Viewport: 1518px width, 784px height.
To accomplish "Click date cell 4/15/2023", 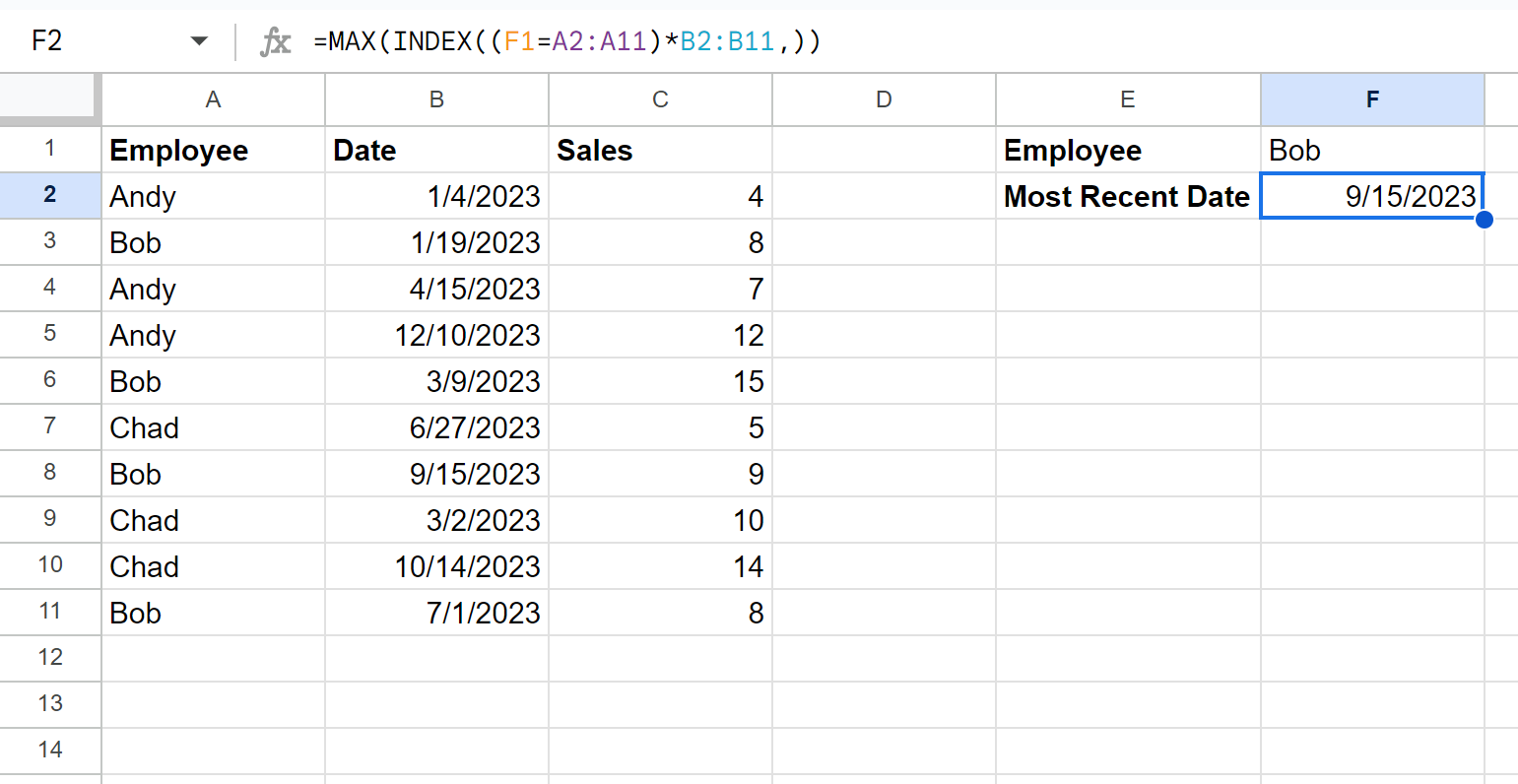I will pyautogui.click(x=436, y=289).
